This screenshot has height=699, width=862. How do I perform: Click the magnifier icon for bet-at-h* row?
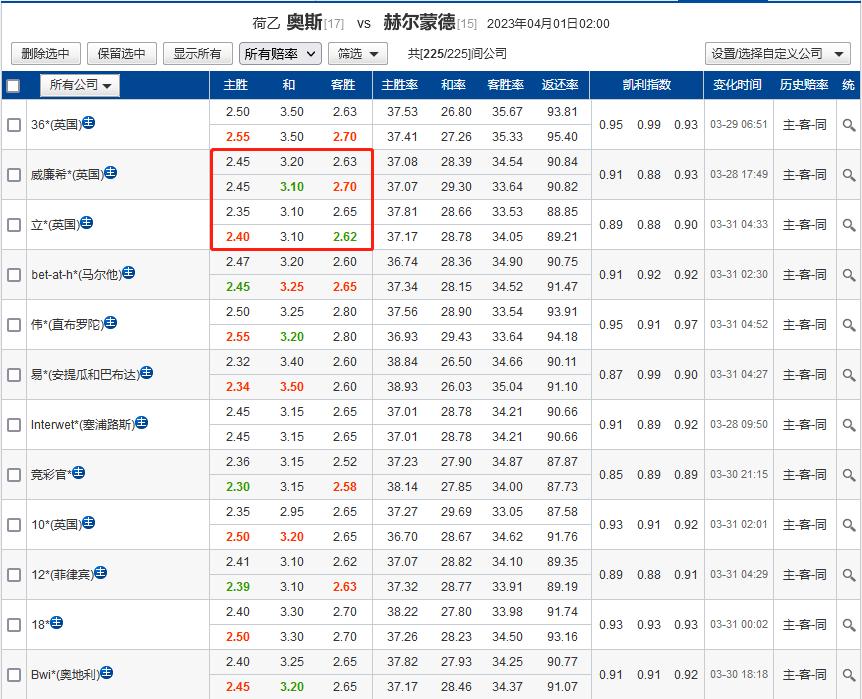click(x=849, y=274)
